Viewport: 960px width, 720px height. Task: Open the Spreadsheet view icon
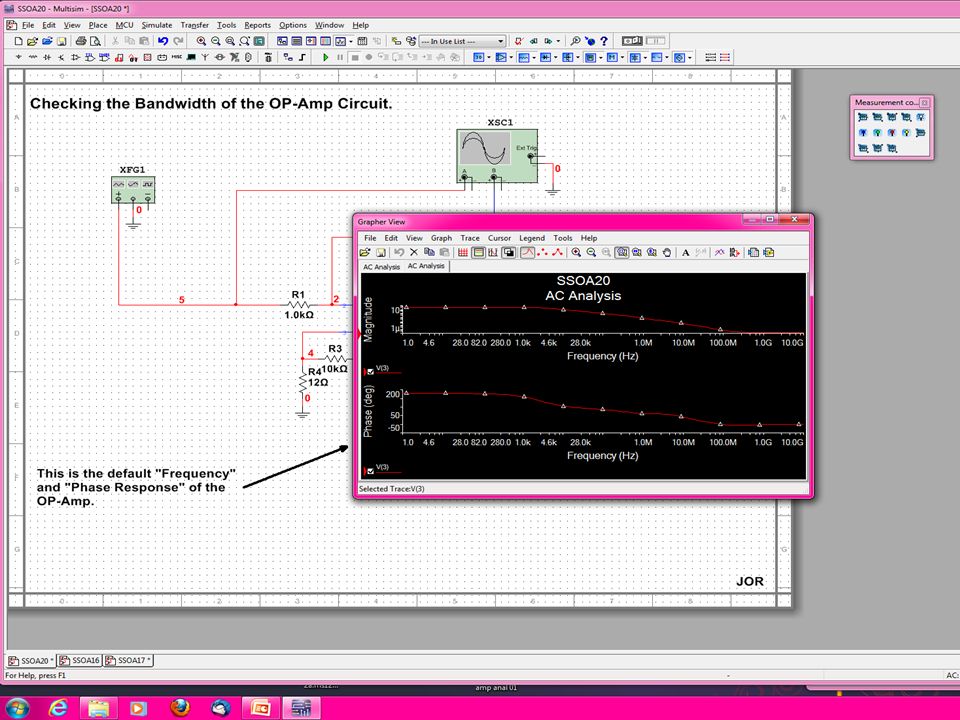[x=296, y=41]
